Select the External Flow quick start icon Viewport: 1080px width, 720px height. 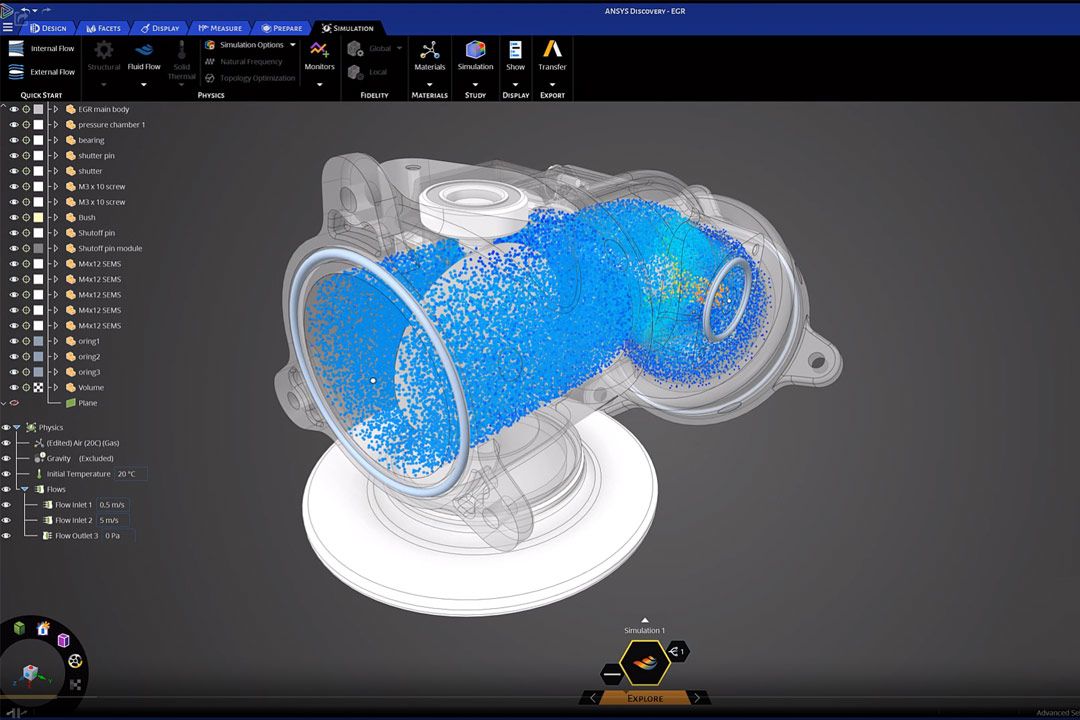coord(17,72)
